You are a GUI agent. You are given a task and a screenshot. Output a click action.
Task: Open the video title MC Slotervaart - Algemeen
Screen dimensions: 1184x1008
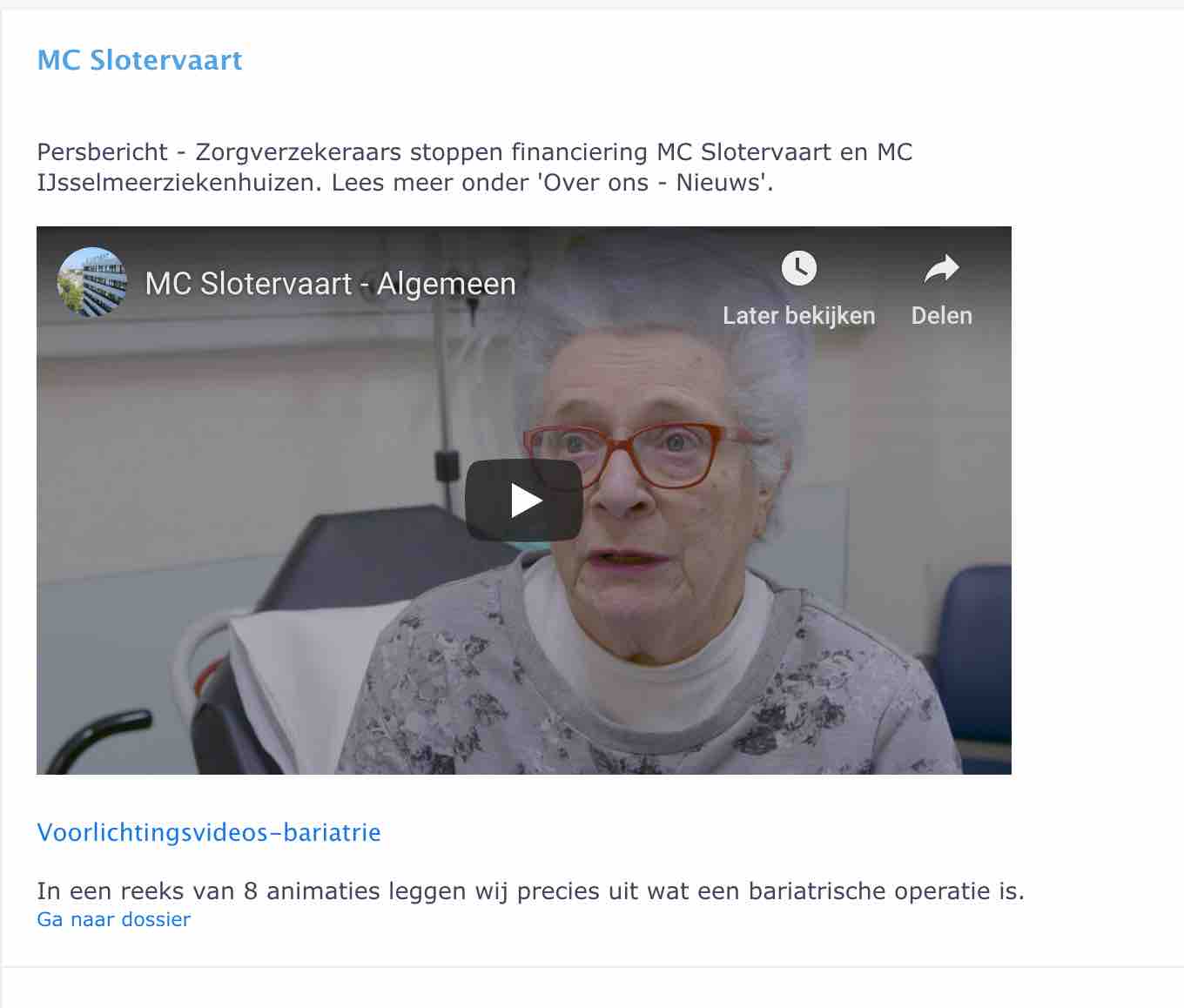click(330, 284)
